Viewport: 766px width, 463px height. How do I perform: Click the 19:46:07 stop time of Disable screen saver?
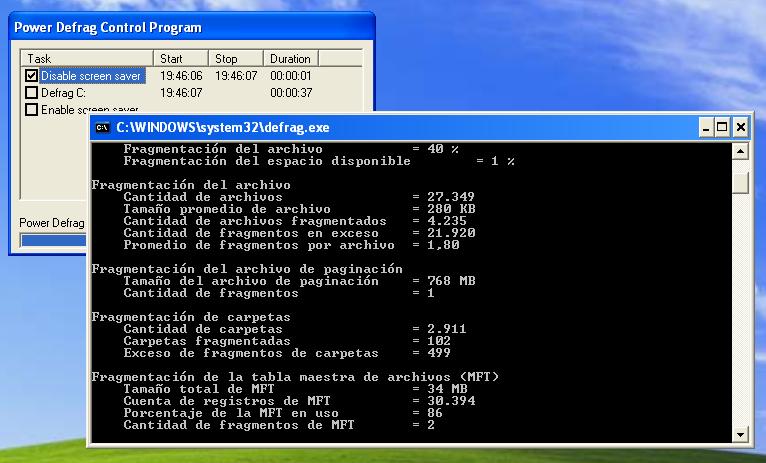pos(236,76)
